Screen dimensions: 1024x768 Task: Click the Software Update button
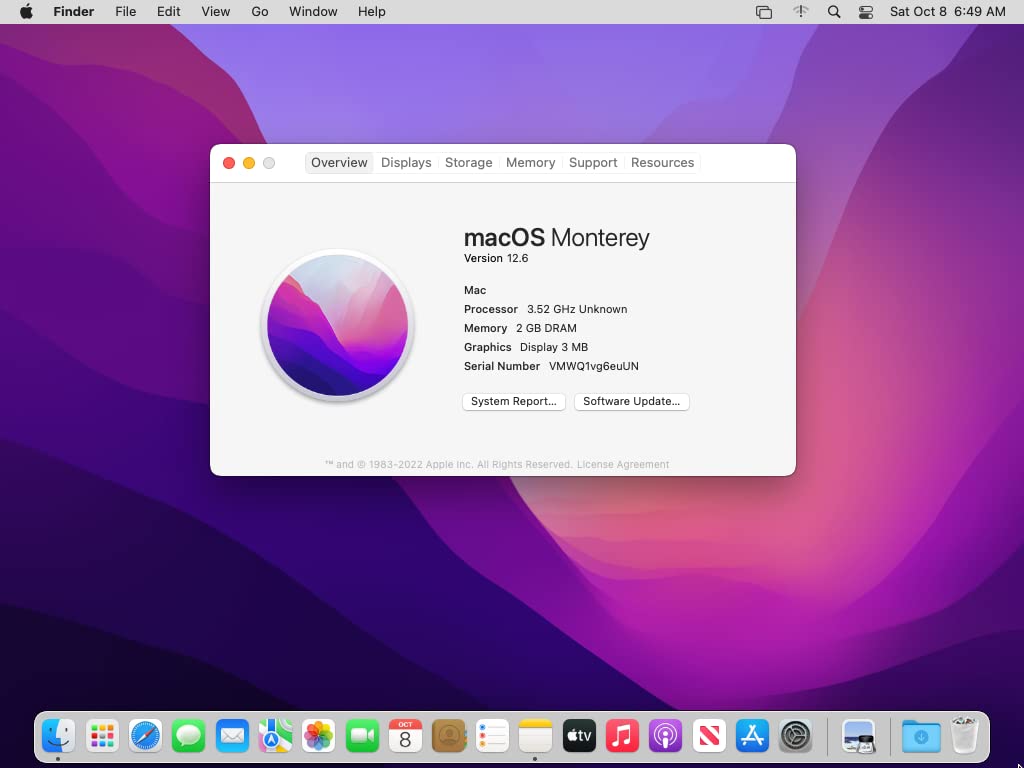631,401
